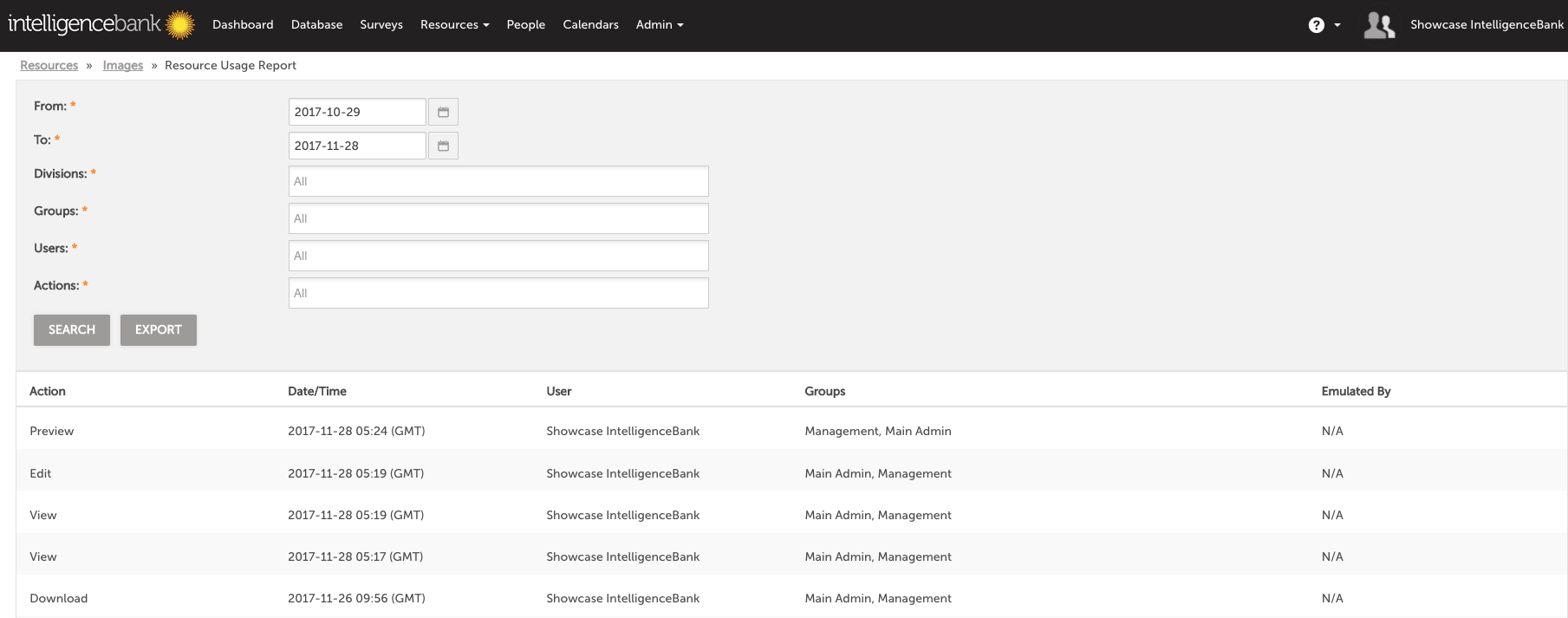The width and height of the screenshot is (1568, 618).
Task: Click the 2017-11-28 05:17 (GMT) timestamp
Action: tap(355, 556)
